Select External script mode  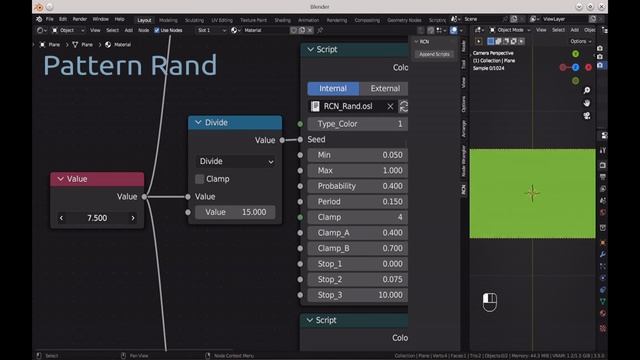click(384, 89)
